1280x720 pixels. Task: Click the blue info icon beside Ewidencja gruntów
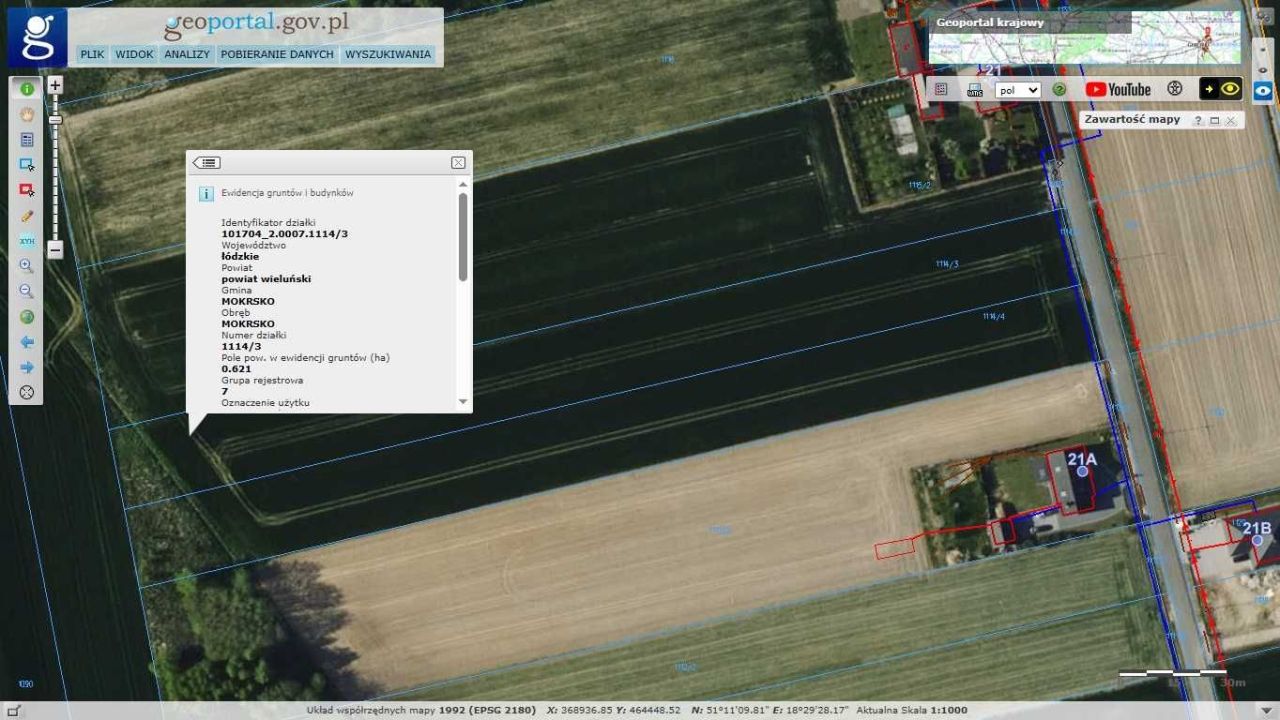206,194
